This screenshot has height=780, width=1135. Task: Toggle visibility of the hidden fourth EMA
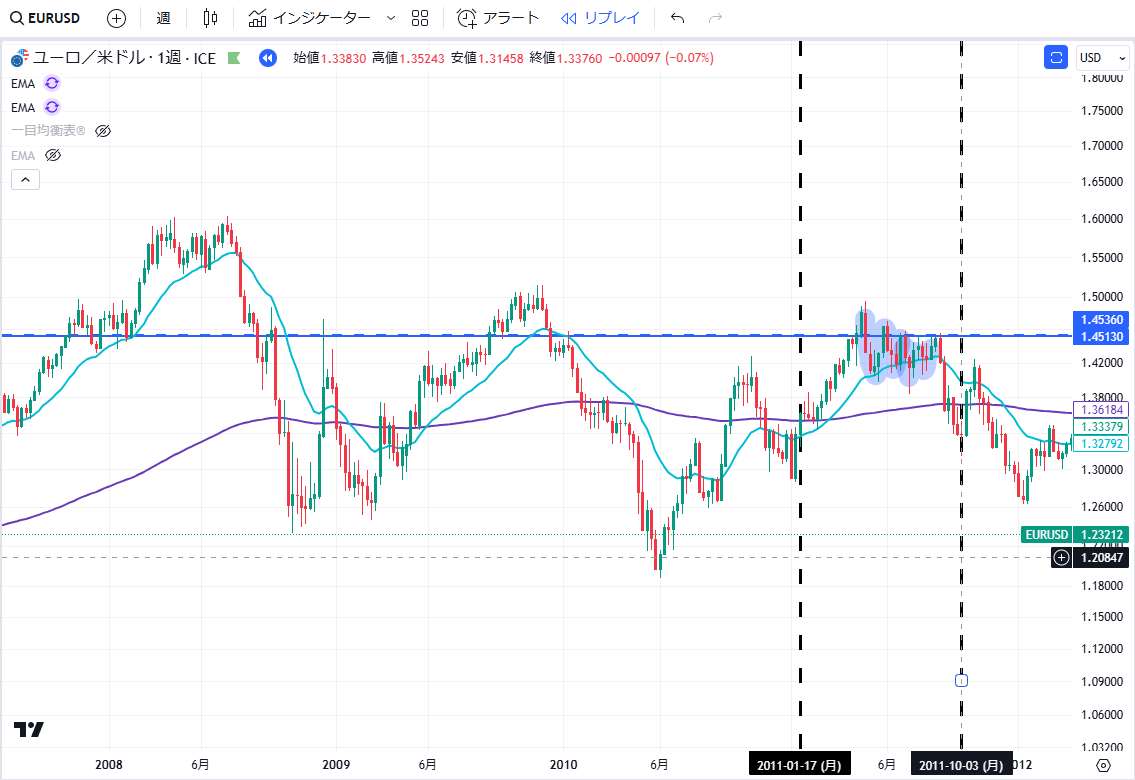54,155
